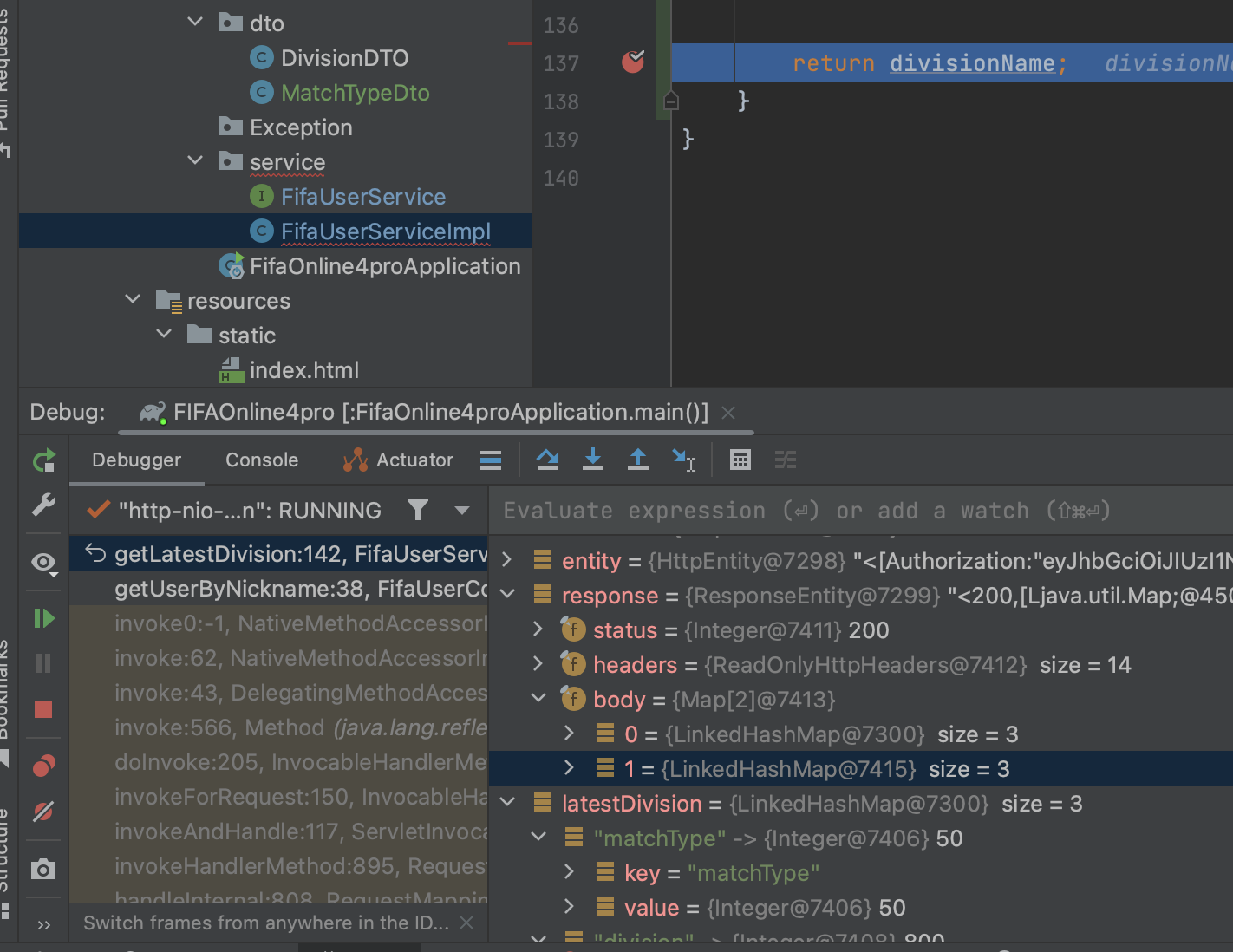Open the FifaUserService interface
The image size is (1233, 952).
coord(362,197)
